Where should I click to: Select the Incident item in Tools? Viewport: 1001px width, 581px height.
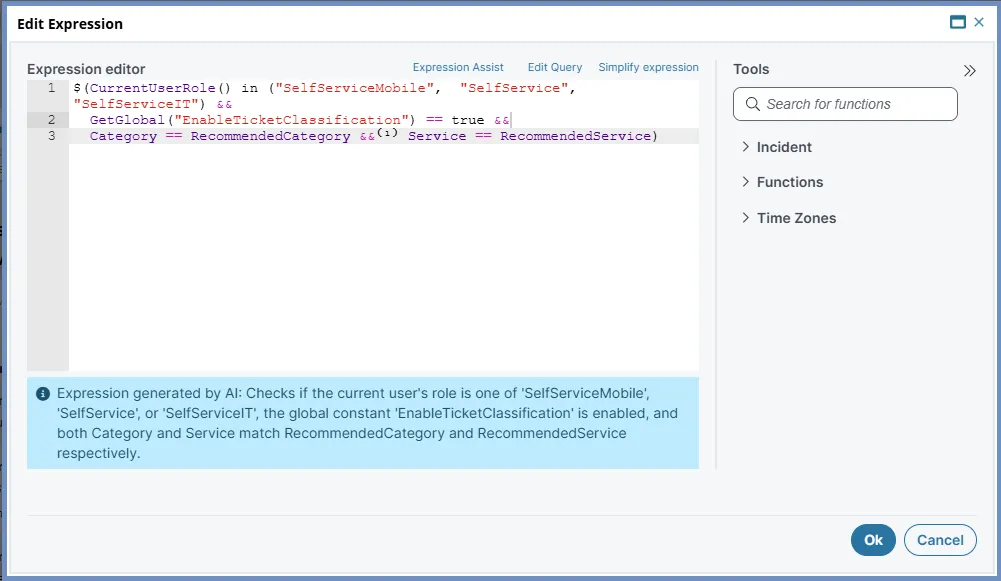(784, 147)
